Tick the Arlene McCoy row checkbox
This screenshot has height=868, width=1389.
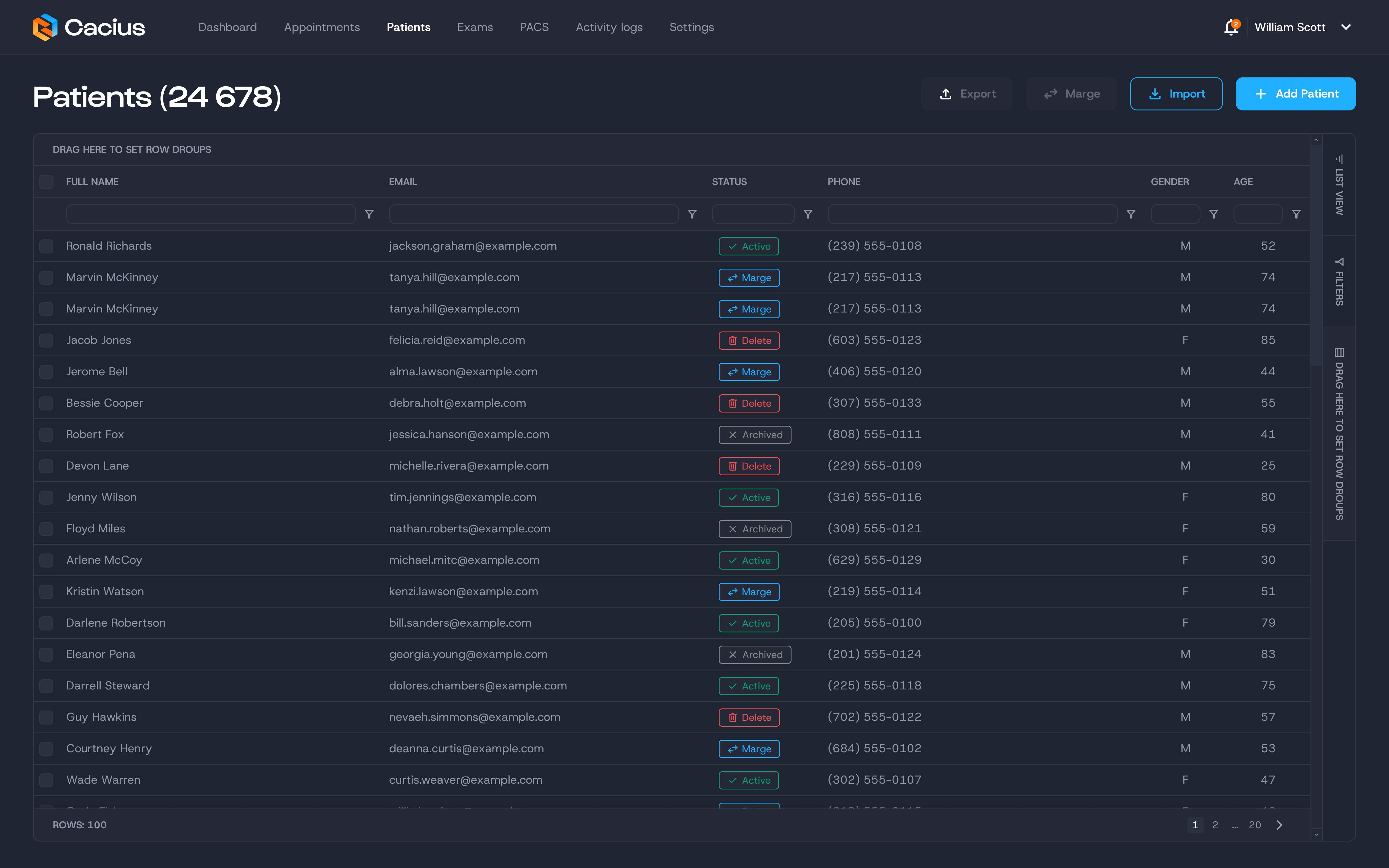pyautogui.click(x=47, y=560)
